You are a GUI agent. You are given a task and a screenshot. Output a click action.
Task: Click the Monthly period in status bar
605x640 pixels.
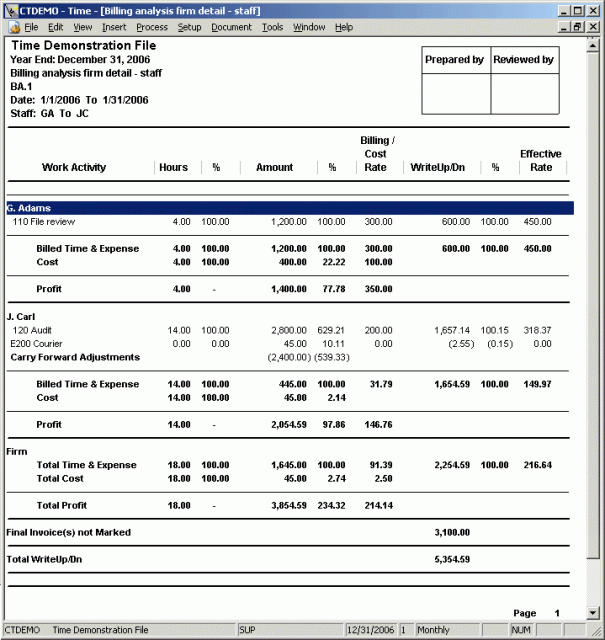pyautogui.click(x=433, y=630)
